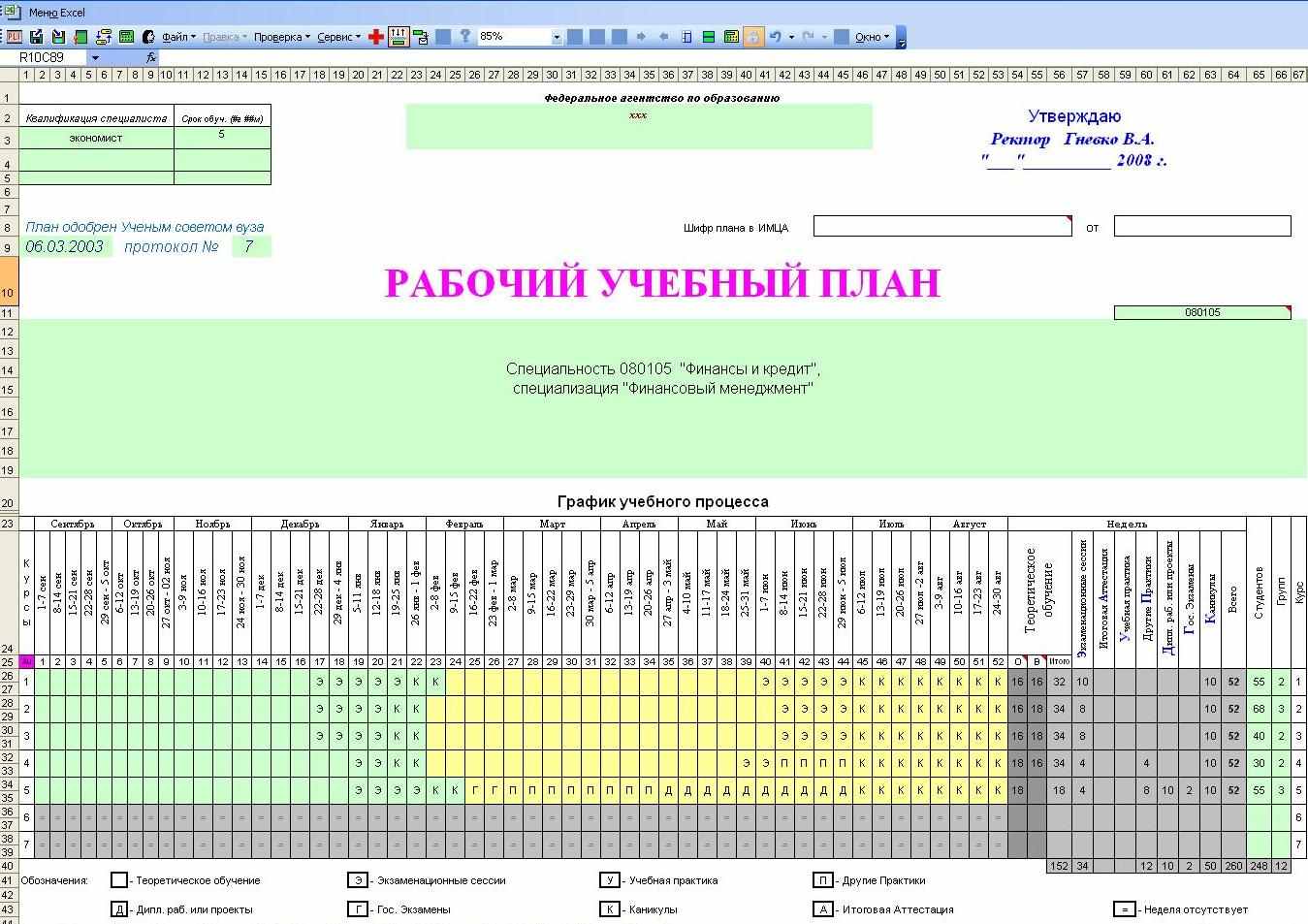Toggle the highlighted sort arrows icon
1308x924 pixels.
tap(399, 37)
